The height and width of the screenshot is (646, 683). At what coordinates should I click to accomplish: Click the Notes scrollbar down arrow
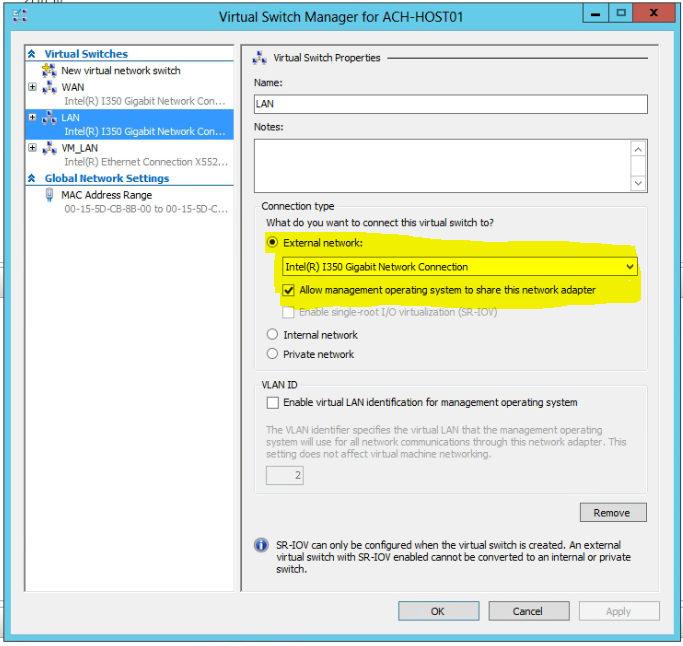[638, 183]
